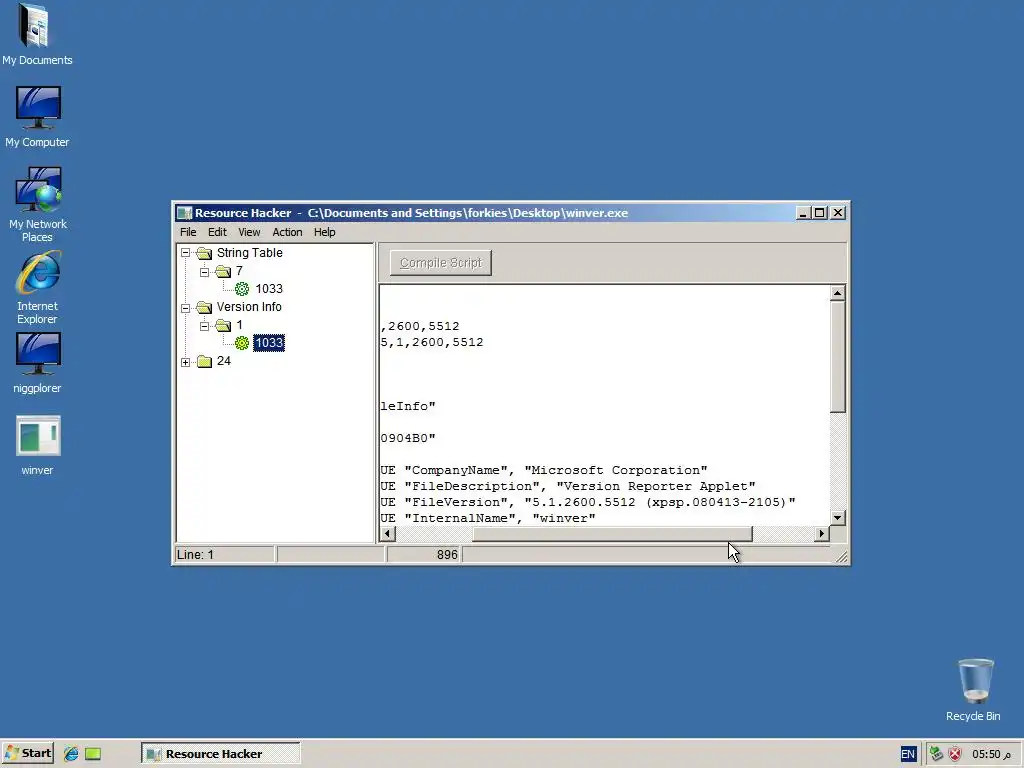Expand the tree node labeled 24
This screenshot has width=1024, height=768.
point(185,361)
